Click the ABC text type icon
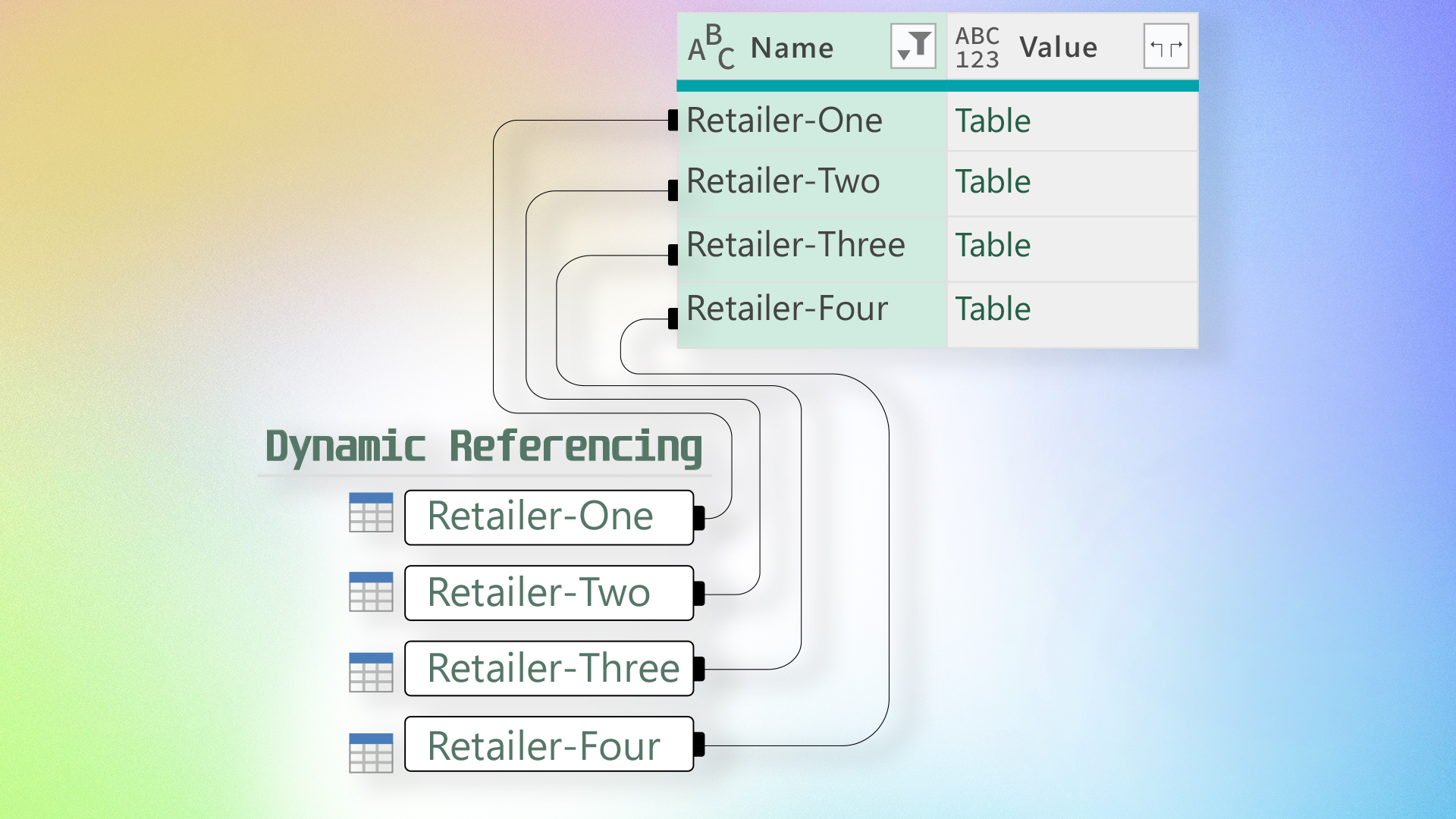 pos(711,48)
